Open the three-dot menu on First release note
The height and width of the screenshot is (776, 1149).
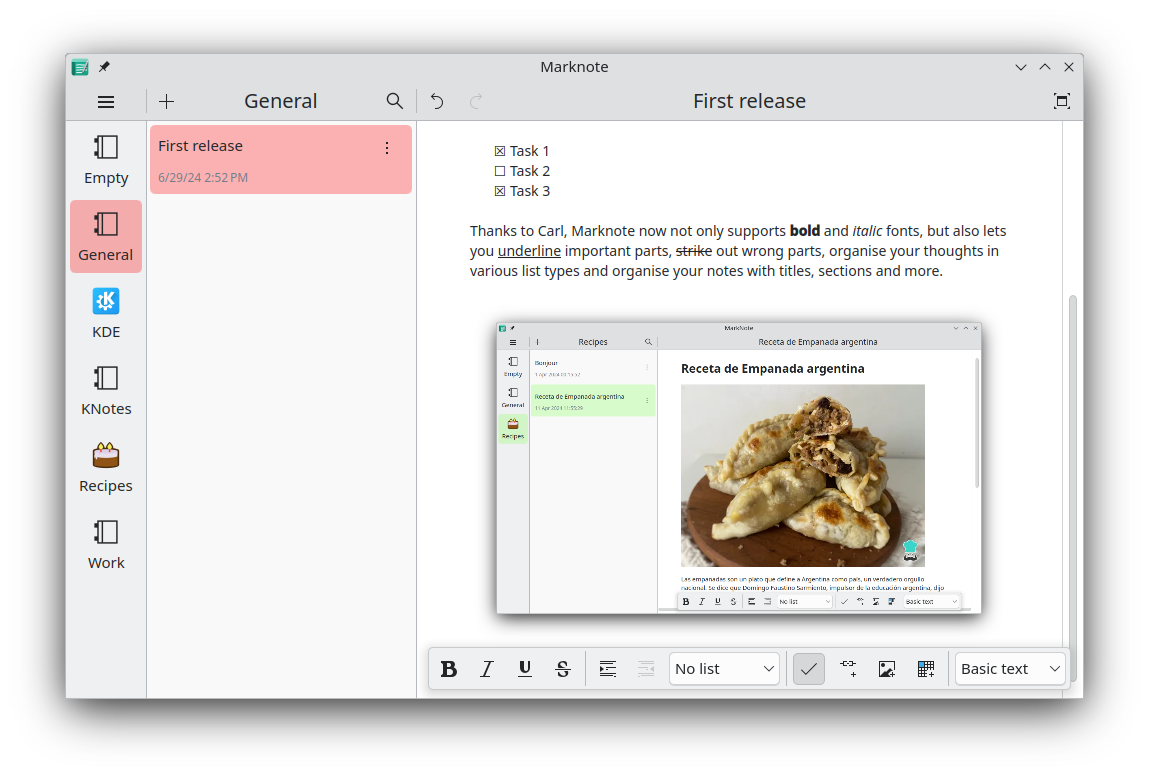coord(387,148)
